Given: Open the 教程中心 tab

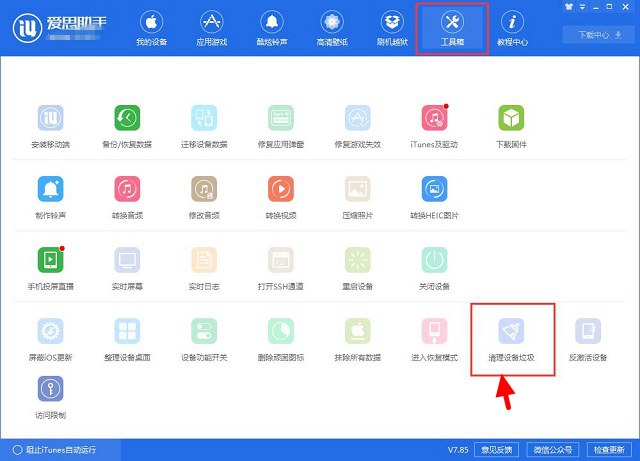Looking at the screenshot, I should 513,28.
